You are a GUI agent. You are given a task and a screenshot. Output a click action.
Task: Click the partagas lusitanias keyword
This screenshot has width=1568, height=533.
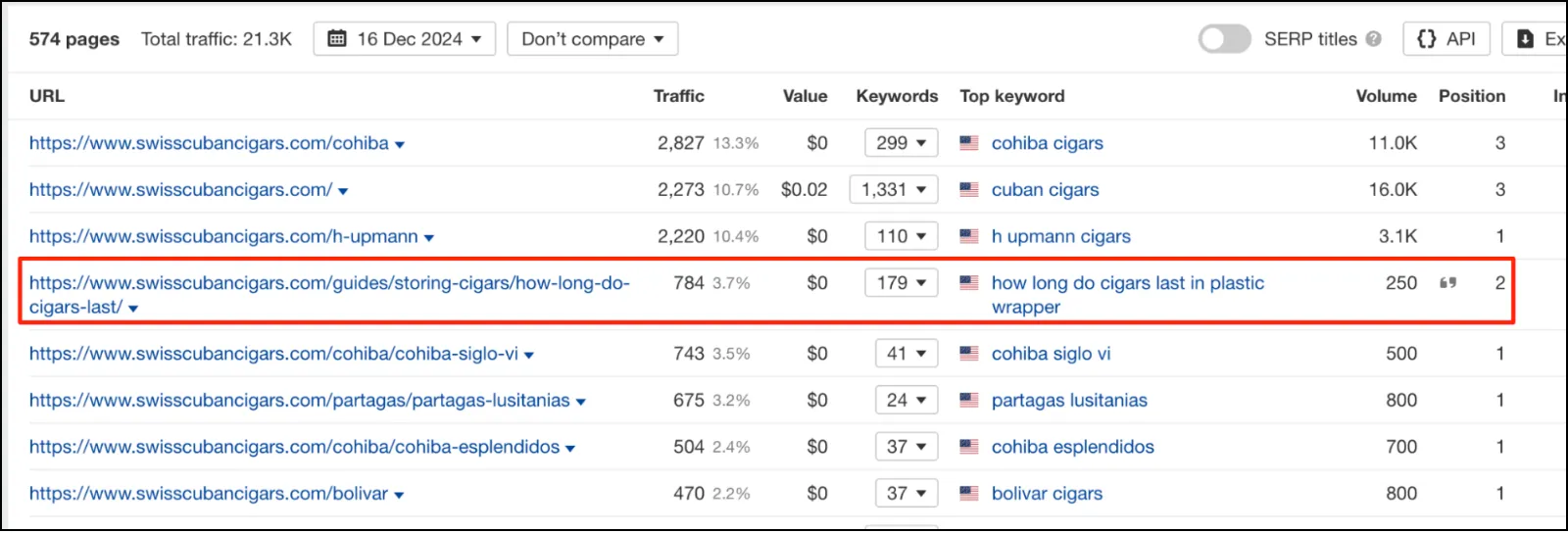(1069, 400)
